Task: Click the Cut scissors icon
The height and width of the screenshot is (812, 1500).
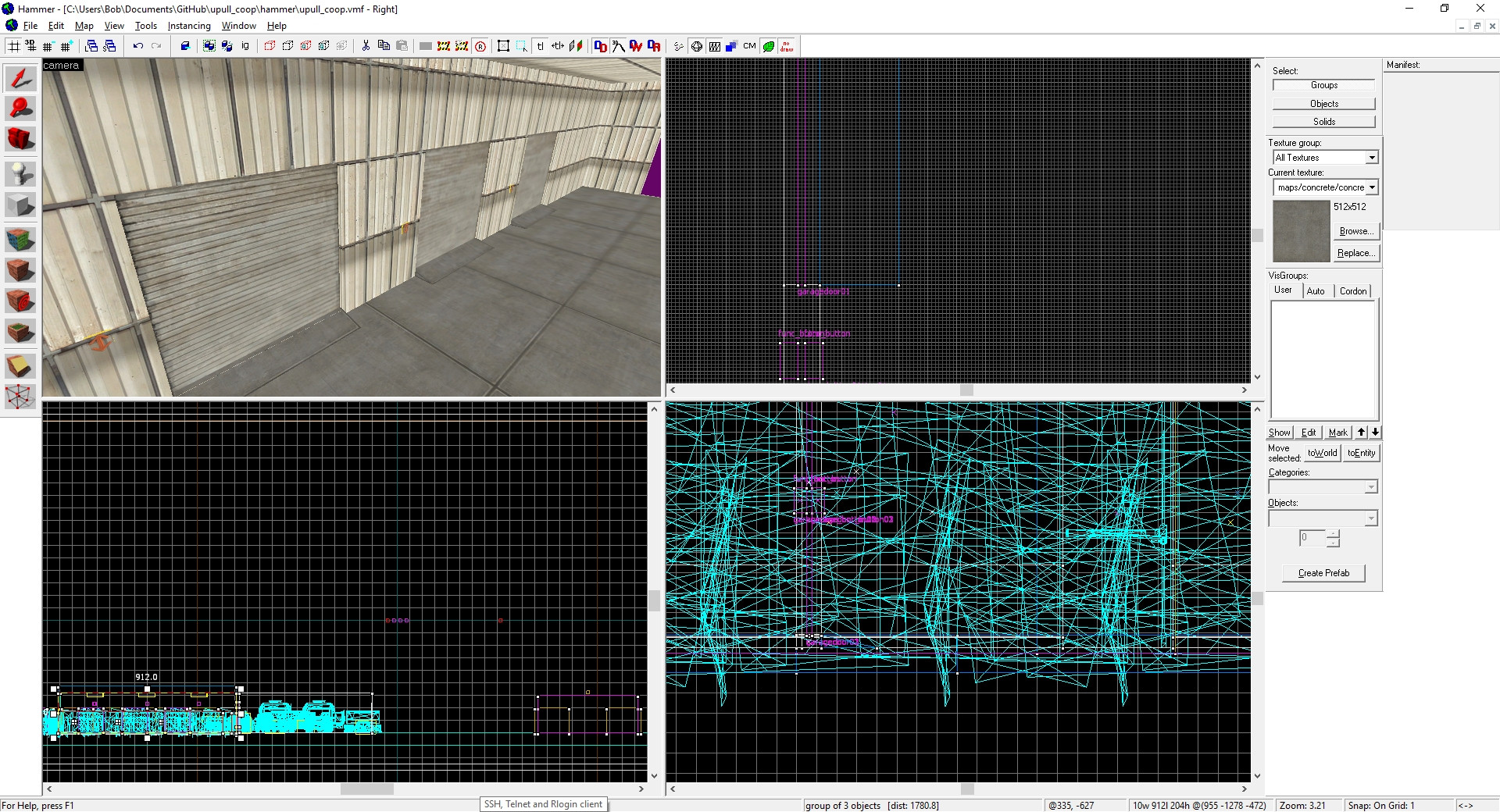Action: click(366, 46)
